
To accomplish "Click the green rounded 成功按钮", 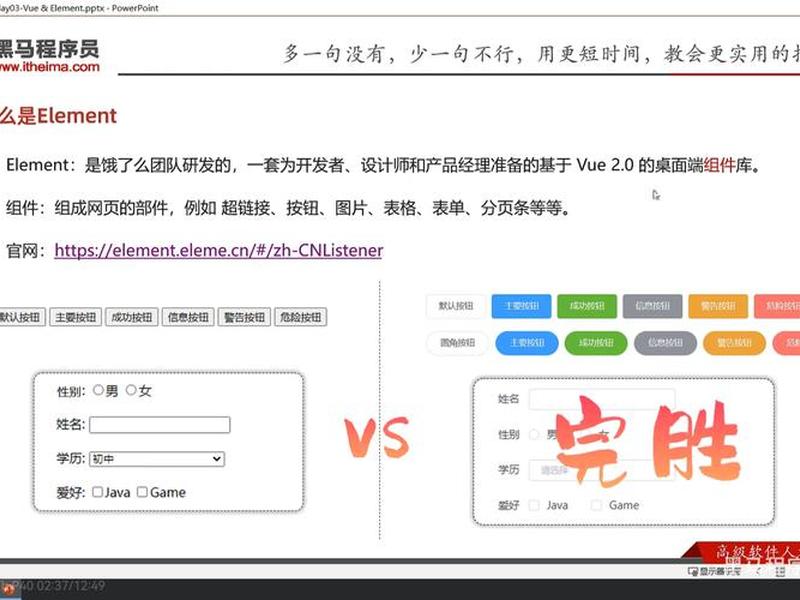I will (x=596, y=343).
